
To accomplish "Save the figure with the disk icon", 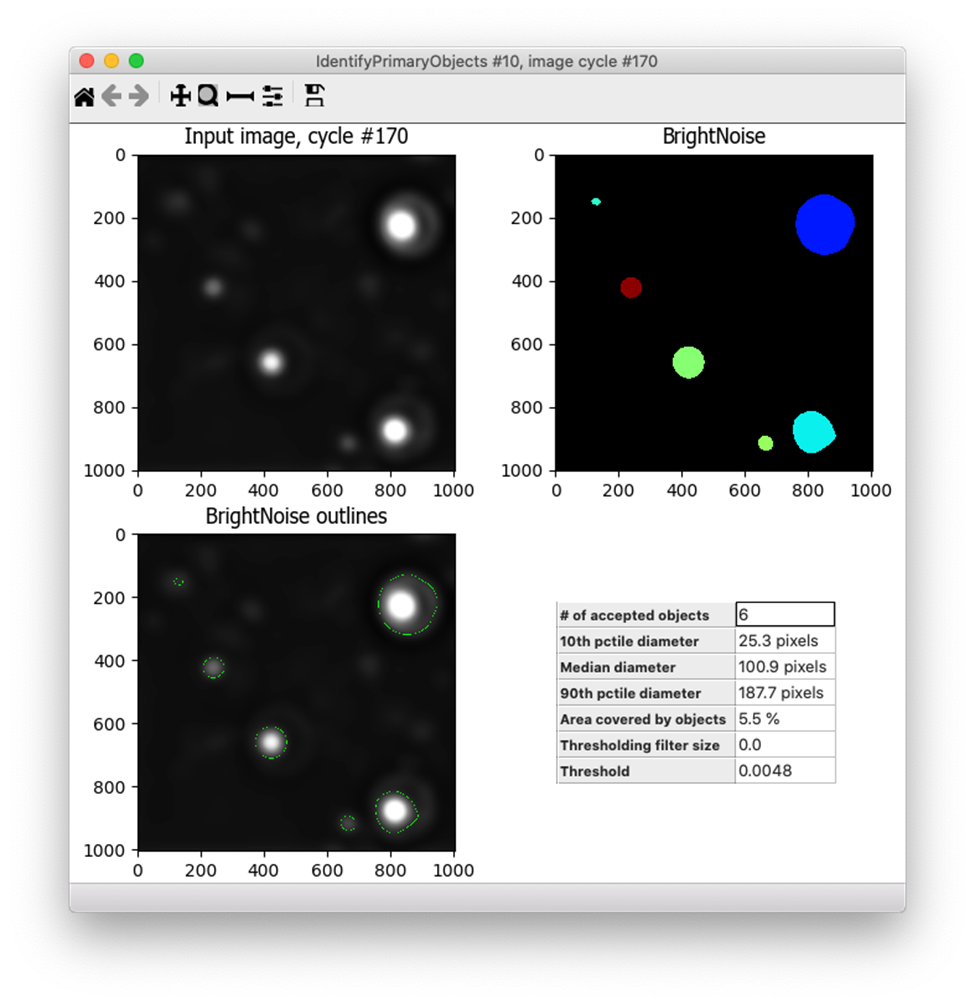I will click(314, 96).
